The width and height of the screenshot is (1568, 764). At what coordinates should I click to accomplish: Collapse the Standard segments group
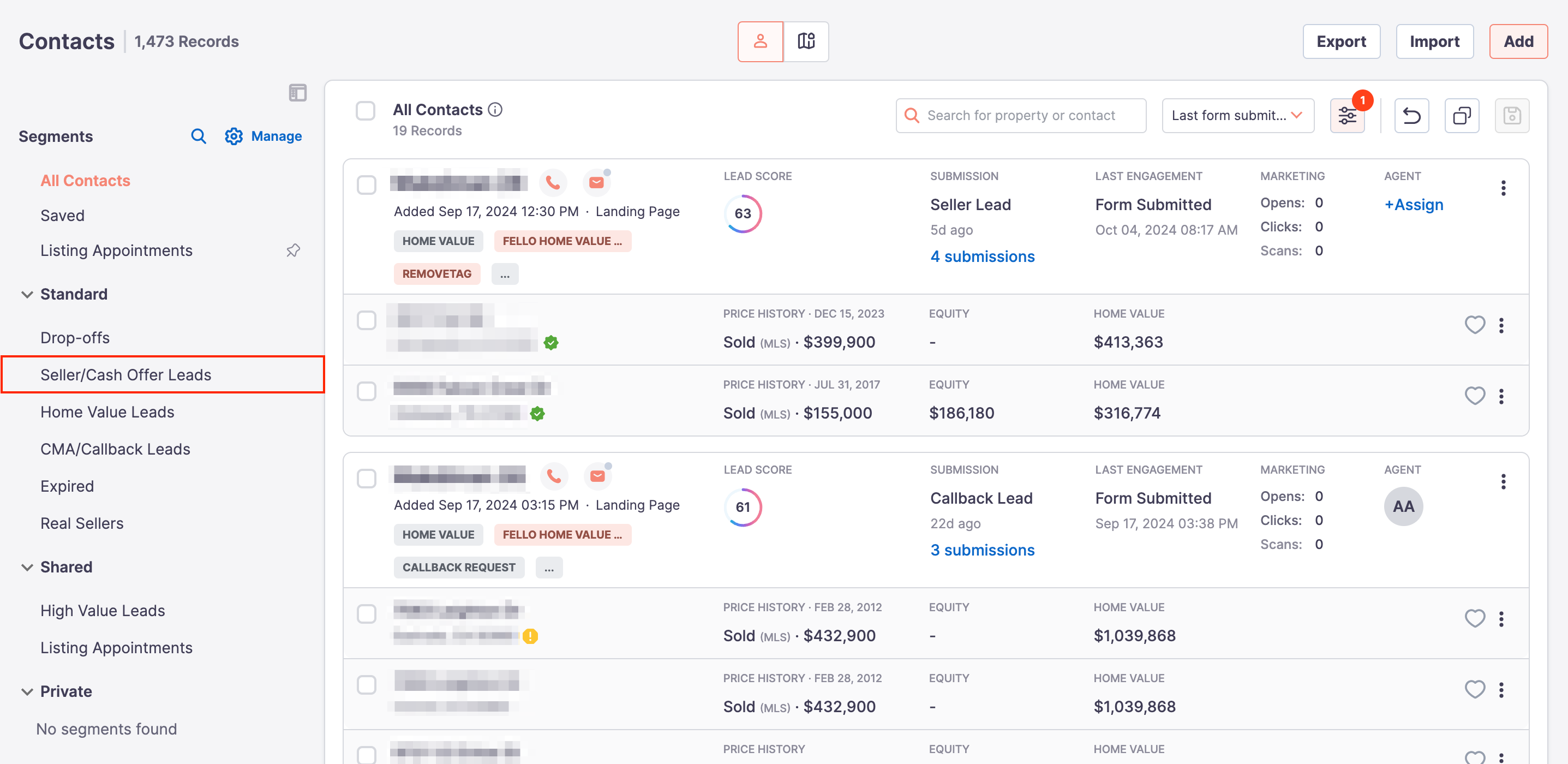pos(27,295)
